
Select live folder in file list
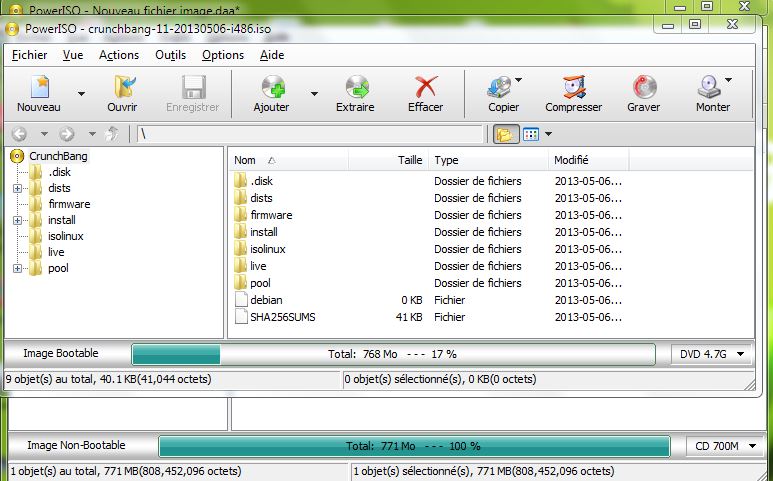click(x=258, y=266)
